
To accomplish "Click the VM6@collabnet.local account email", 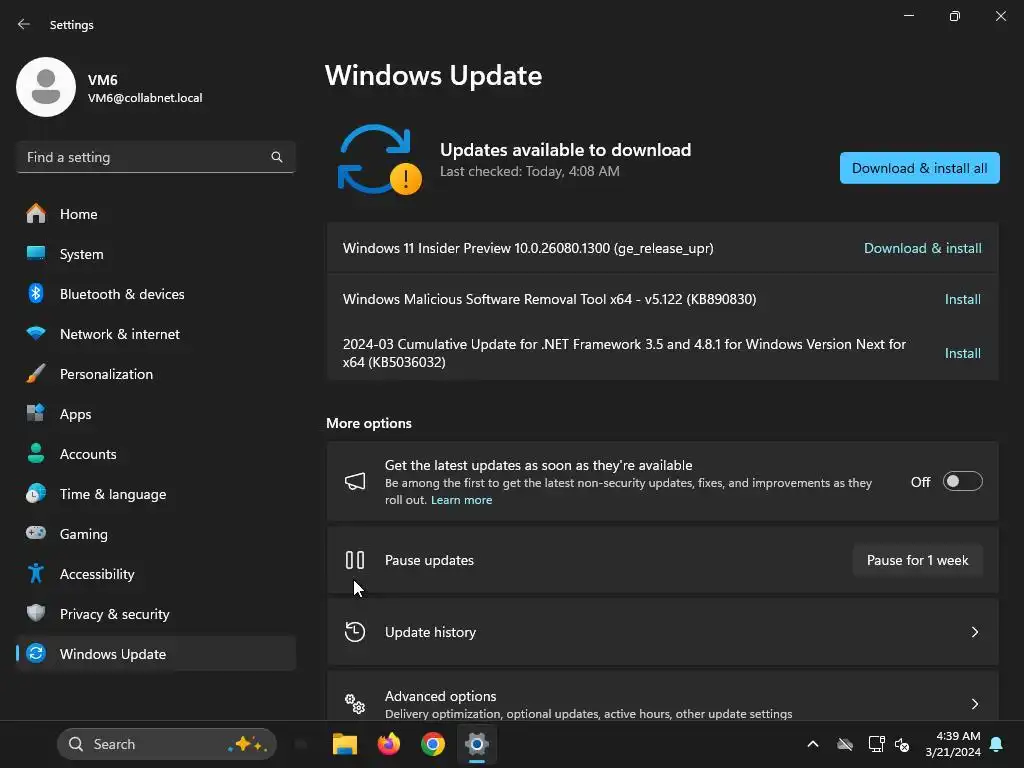I will tap(145, 98).
